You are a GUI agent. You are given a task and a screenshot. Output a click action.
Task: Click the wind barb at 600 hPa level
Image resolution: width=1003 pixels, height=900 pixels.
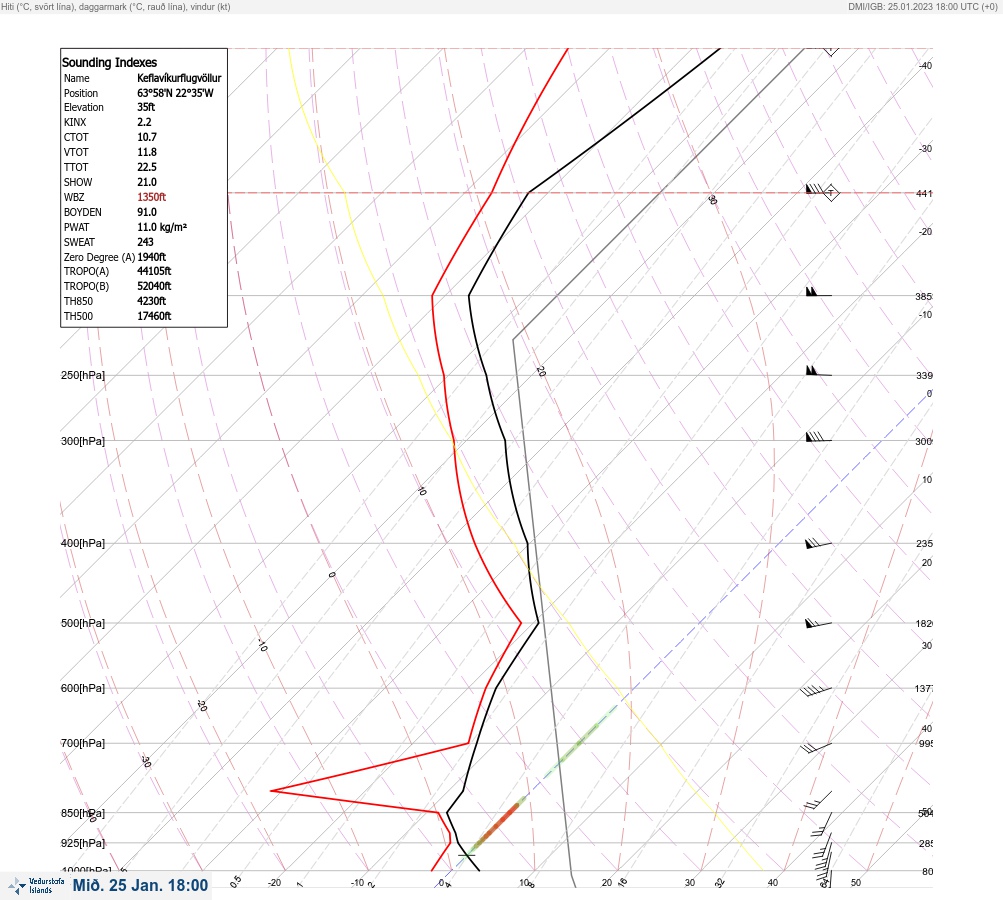(816, 690)
